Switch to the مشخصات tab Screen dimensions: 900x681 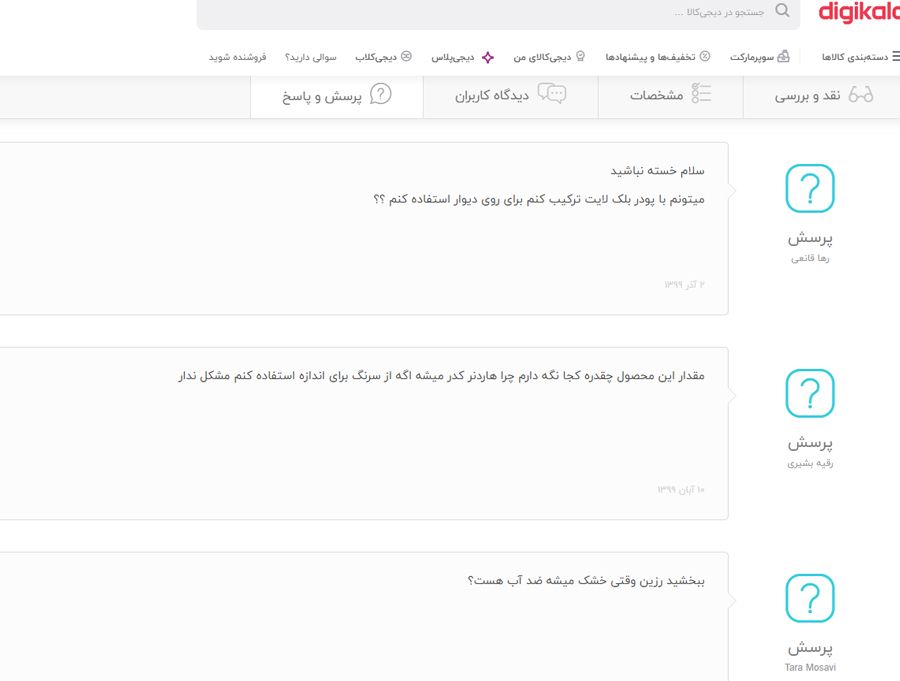tap(670, 96)
